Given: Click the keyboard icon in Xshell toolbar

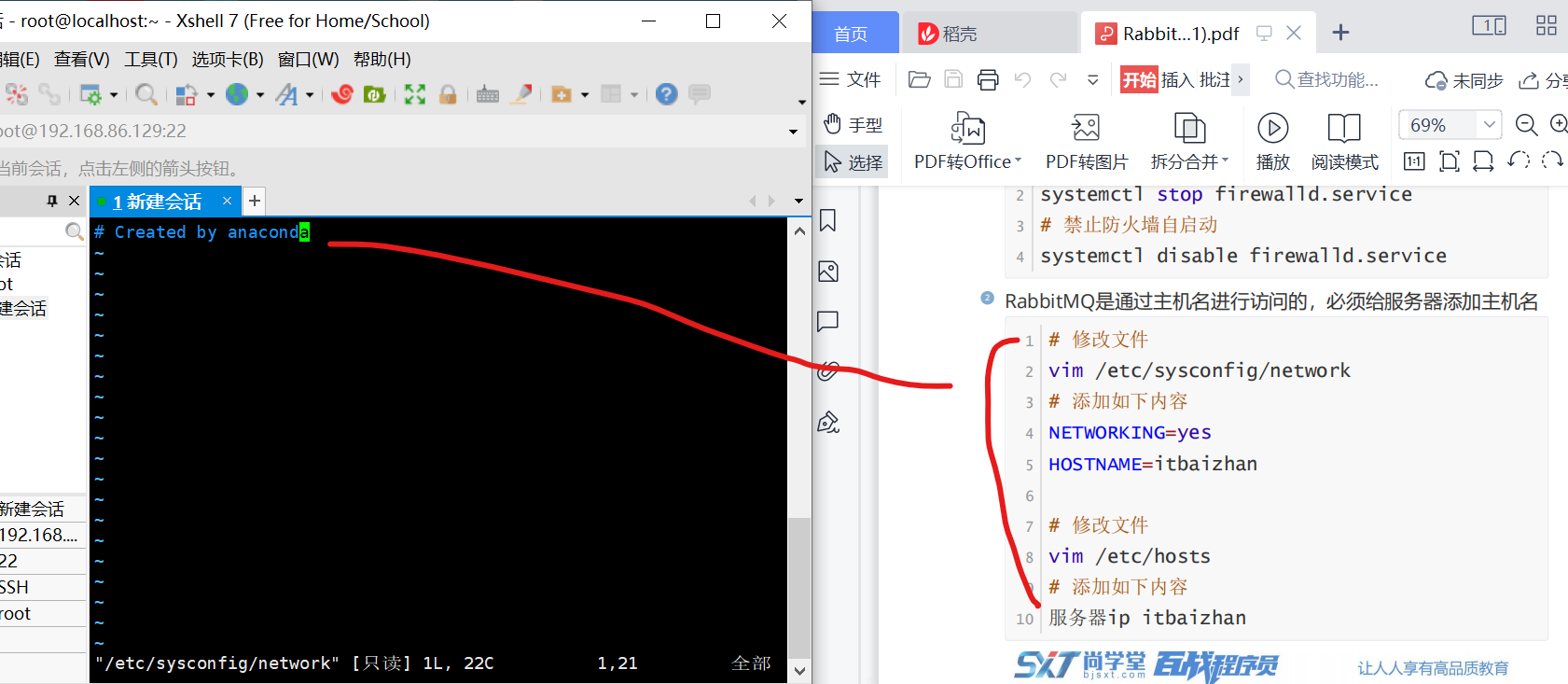Looking at the screenshot, I should 488,94.
